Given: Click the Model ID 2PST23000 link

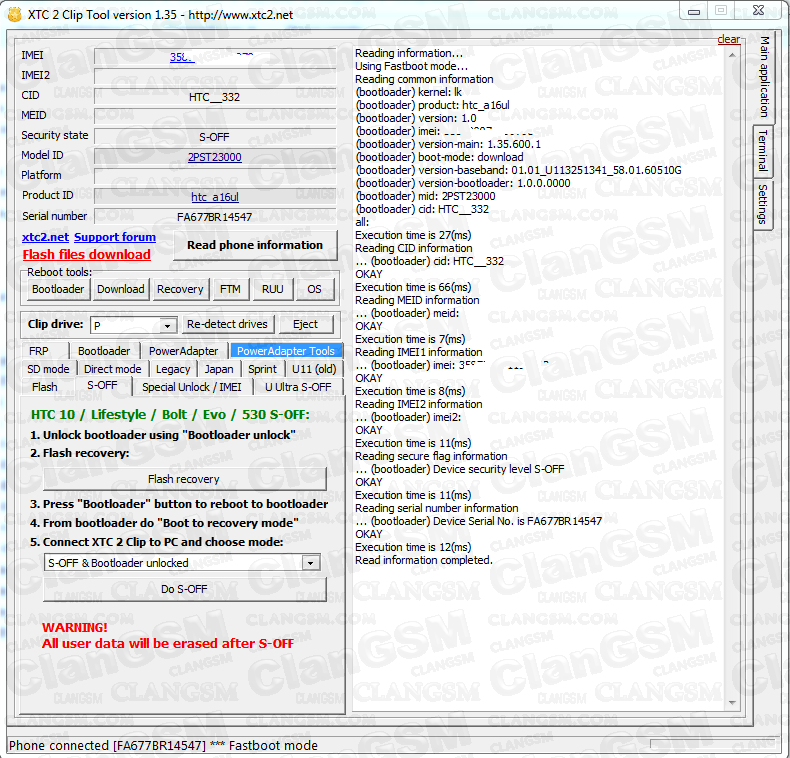Looking at the screenshot, I should point(215,157).
